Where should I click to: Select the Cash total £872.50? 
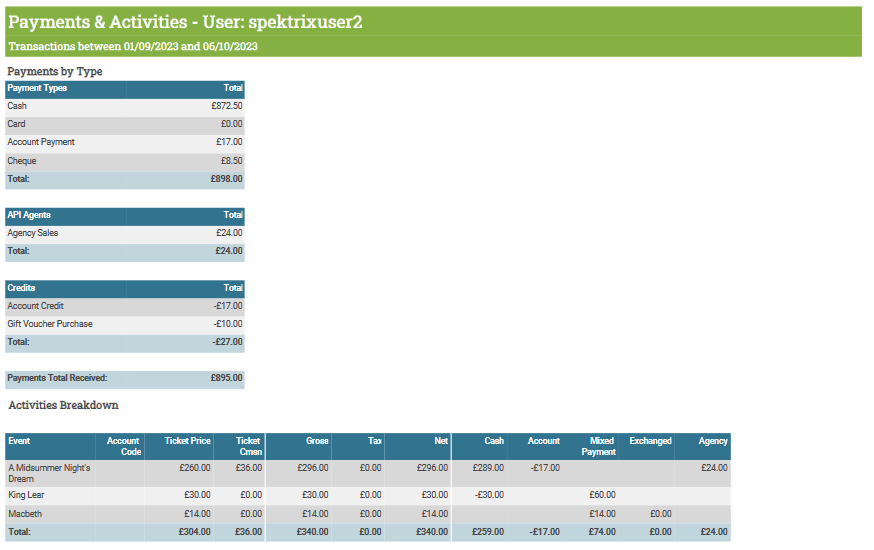(227, 106)
